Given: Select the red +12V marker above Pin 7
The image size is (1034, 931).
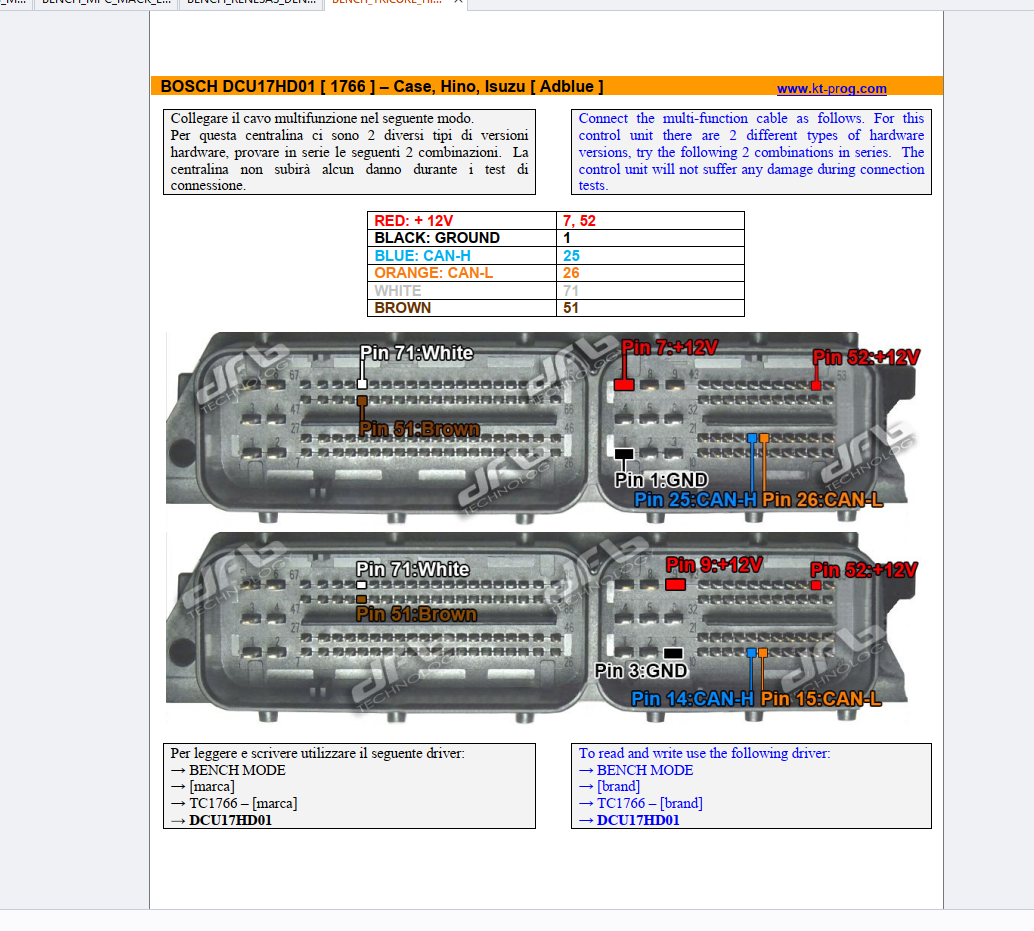Looking at the screenshot, I should tap(624, 384).
